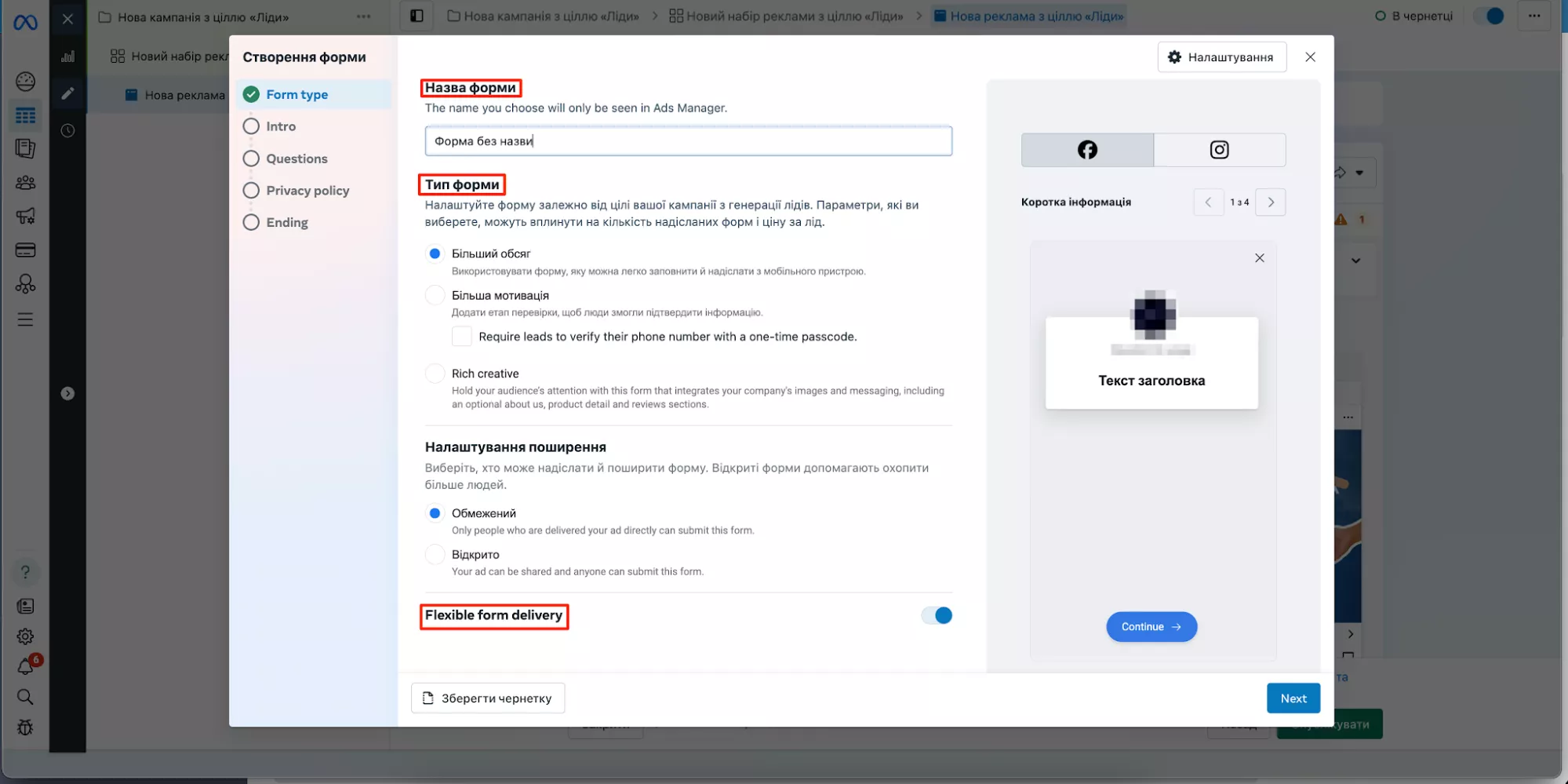Select the Facebook preview icon
The width and height of the screenshot is (1568, 784).
click(x=1087, y=150)
